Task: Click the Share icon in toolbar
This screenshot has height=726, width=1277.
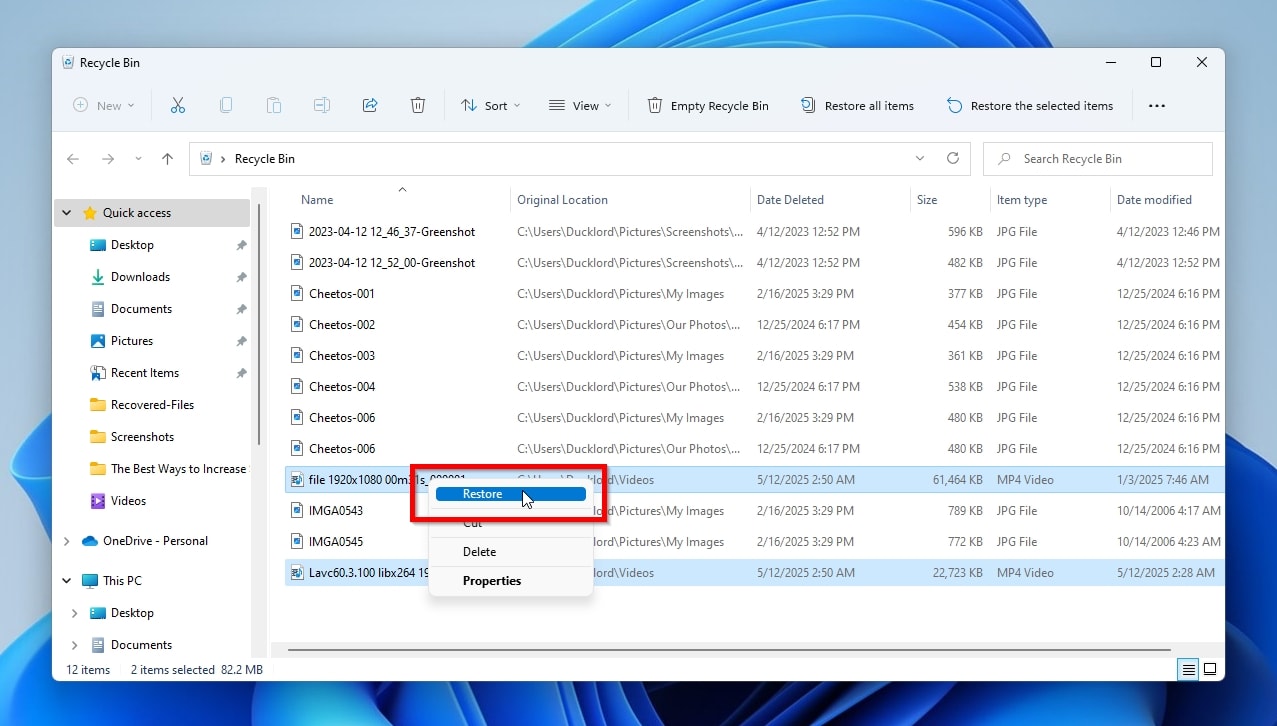Action: pyautogui.click(x=370, y=105)
